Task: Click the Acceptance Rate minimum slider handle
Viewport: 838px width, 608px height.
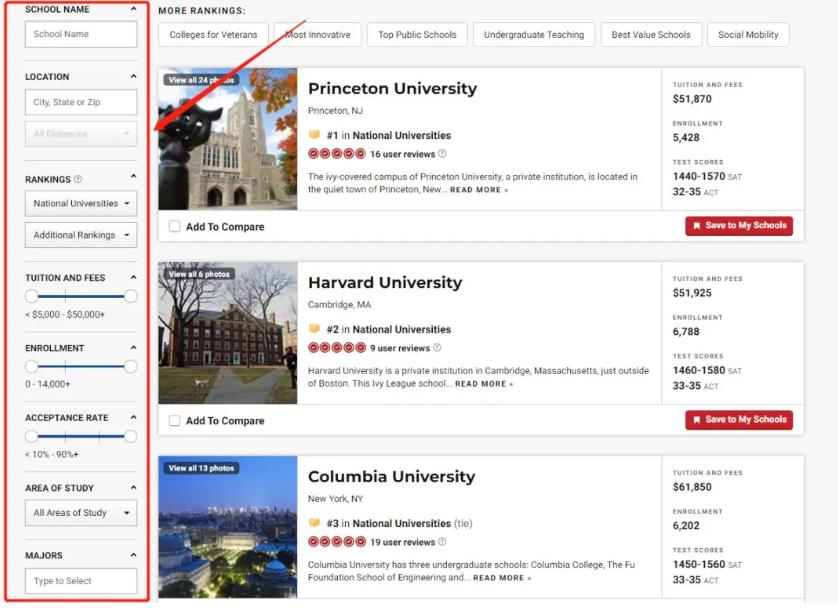Action: click(32, 436)
